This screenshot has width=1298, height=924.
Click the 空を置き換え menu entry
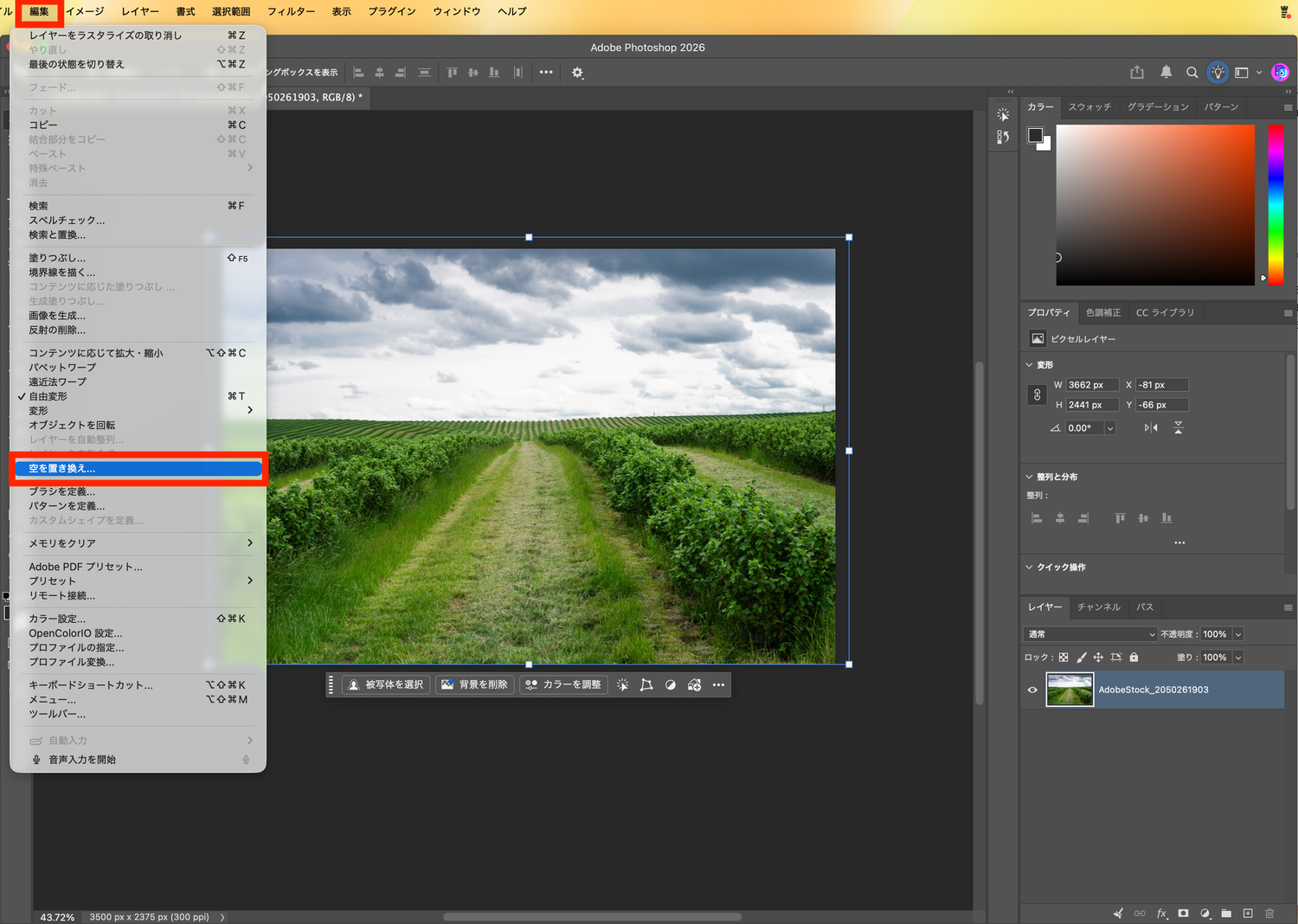138,468
